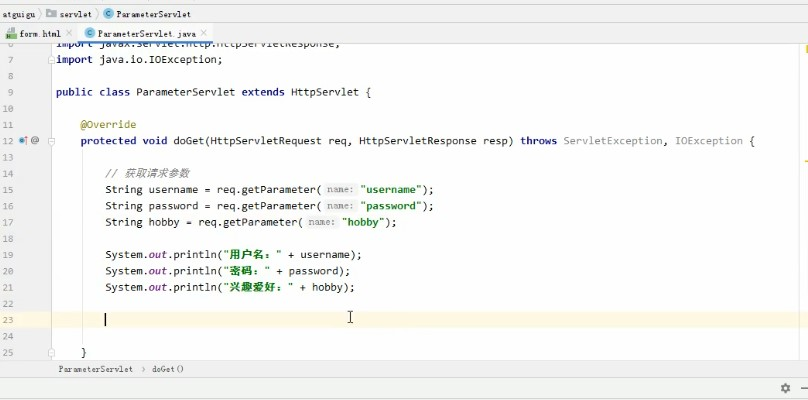Close the ParameterServlet.java tab
The image size is (808, 400).
[x=204, y=34]
